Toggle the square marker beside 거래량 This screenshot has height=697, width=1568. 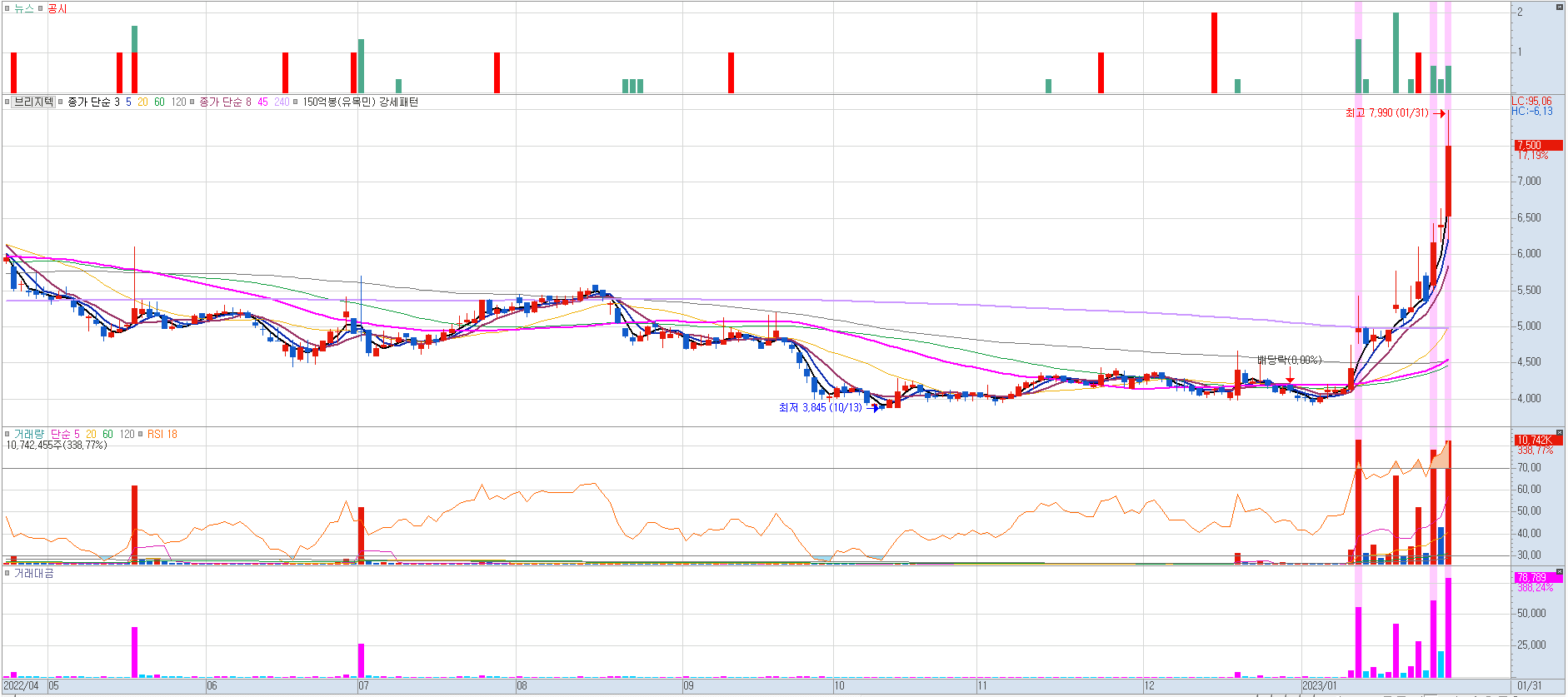point(7,434)
